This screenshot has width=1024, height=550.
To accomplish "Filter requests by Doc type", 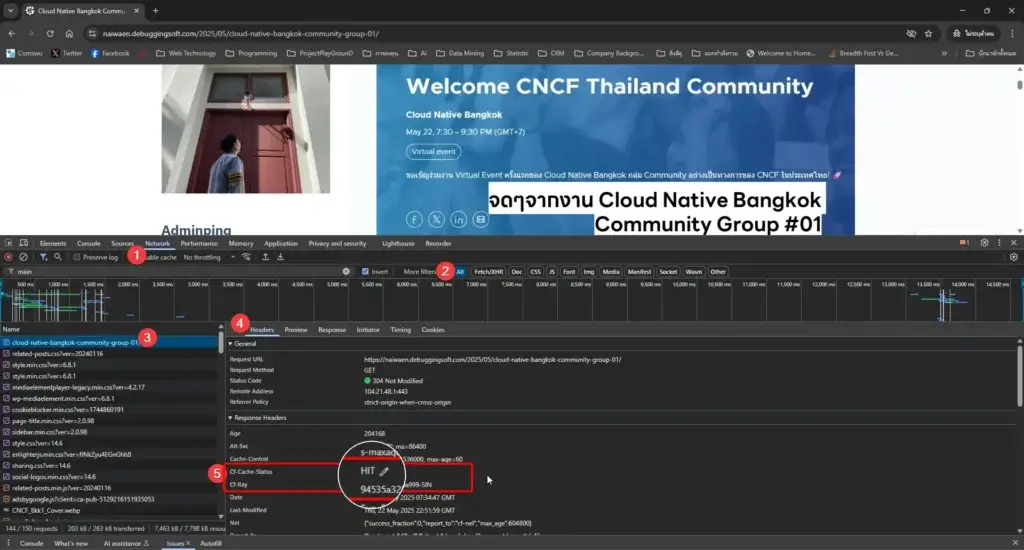I will (x=517, y=272).
